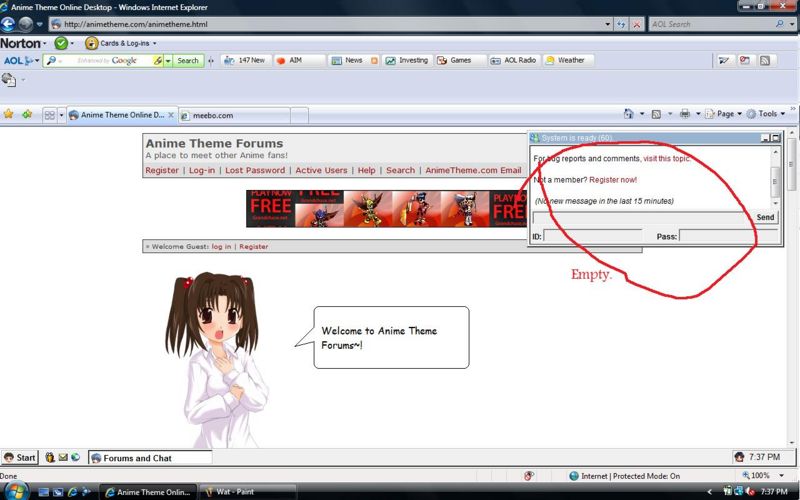The height and width of the screenshot is (500, 800).
Task: Open Quick Tabs grid icon
Action: pyautogui.click(x=49, y=115)
